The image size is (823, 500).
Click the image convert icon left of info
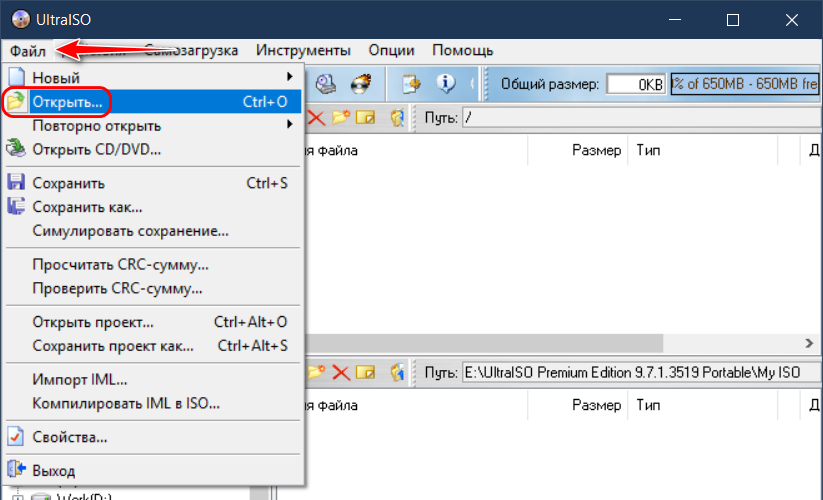411,83
